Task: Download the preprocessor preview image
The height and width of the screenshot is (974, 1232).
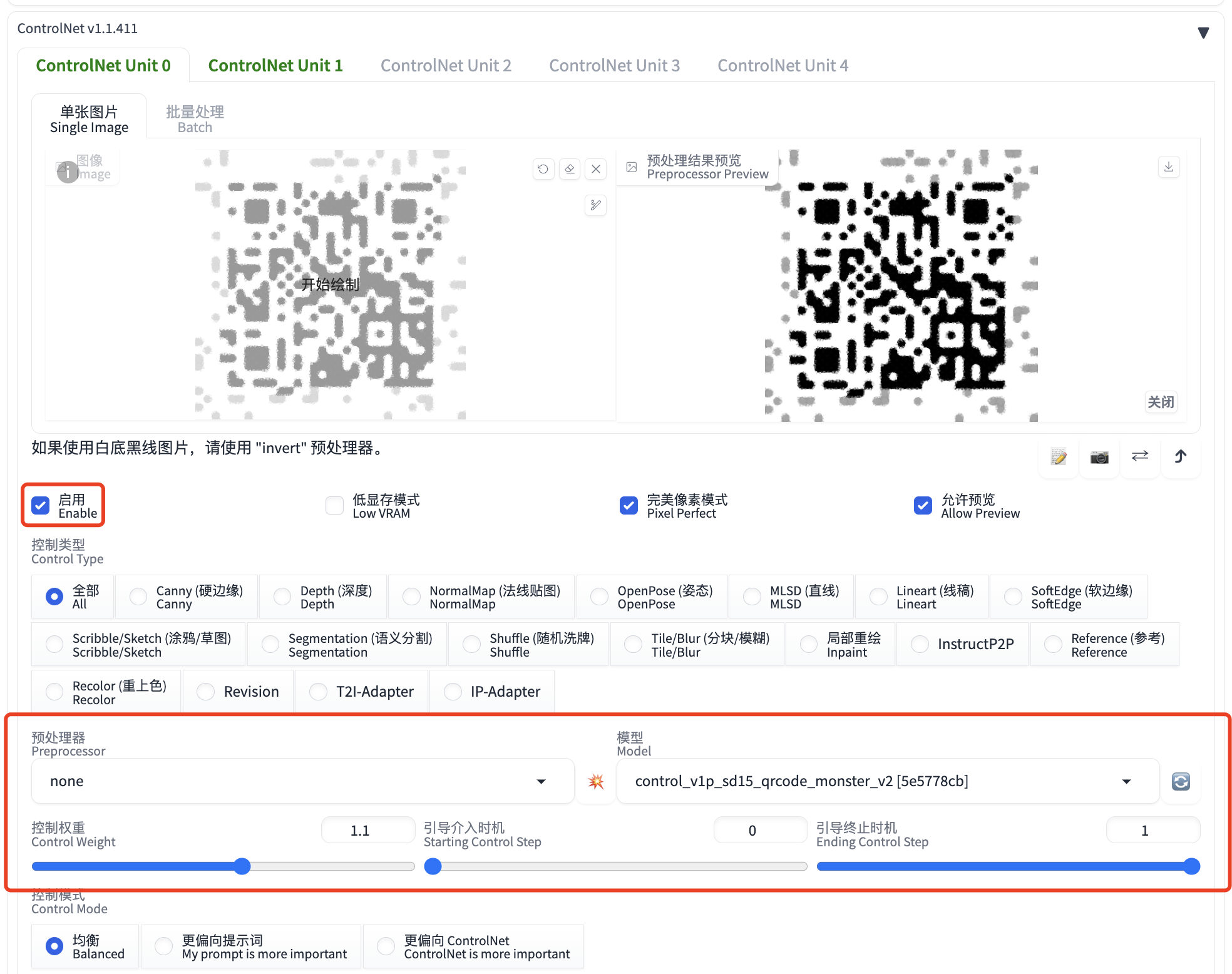Action: click(1168, 167)
